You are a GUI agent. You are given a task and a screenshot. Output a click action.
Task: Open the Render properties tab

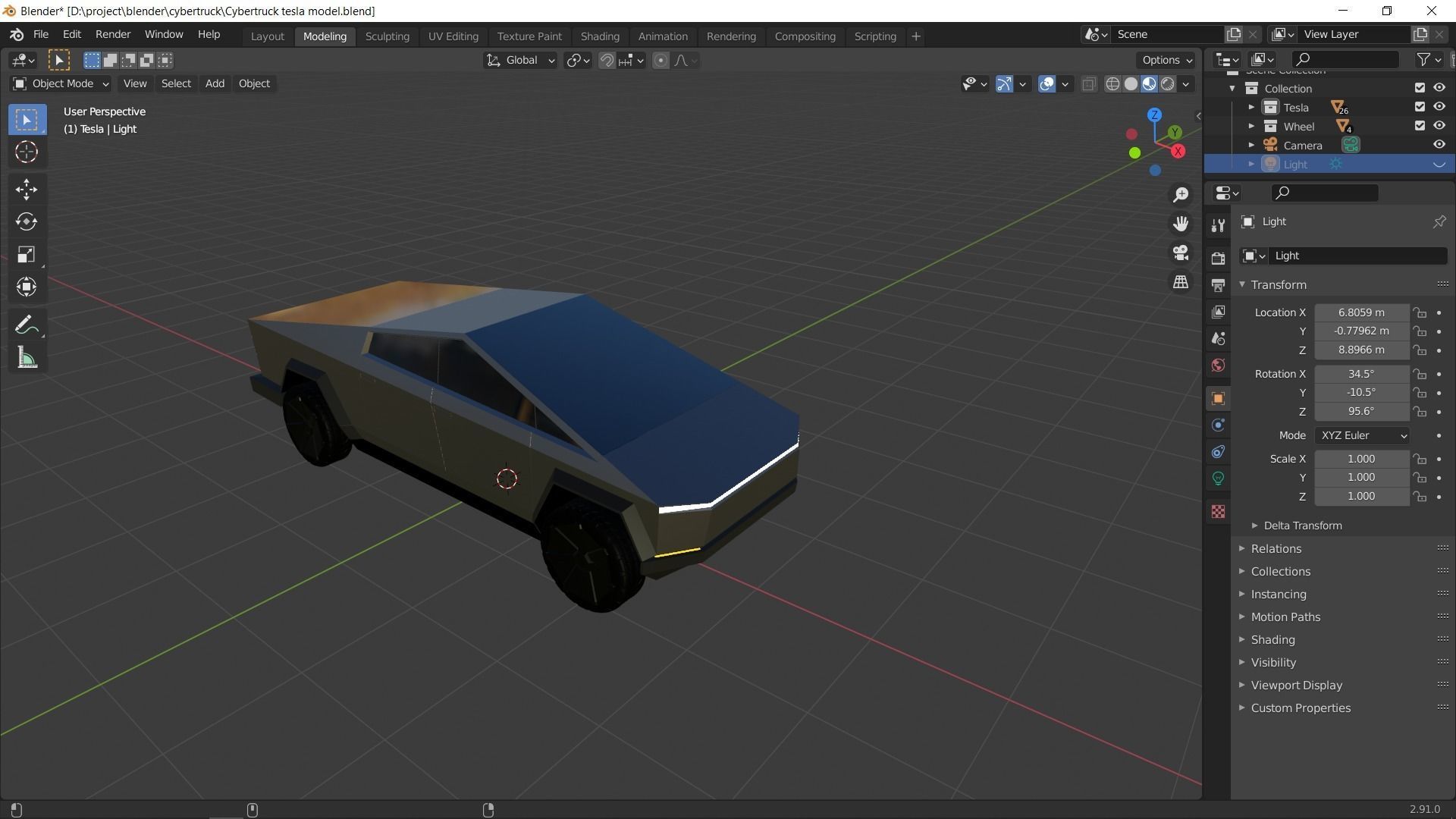pos(1218,258)
